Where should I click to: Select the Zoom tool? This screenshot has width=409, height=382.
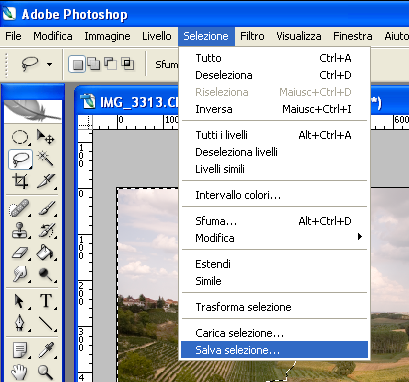46,372
